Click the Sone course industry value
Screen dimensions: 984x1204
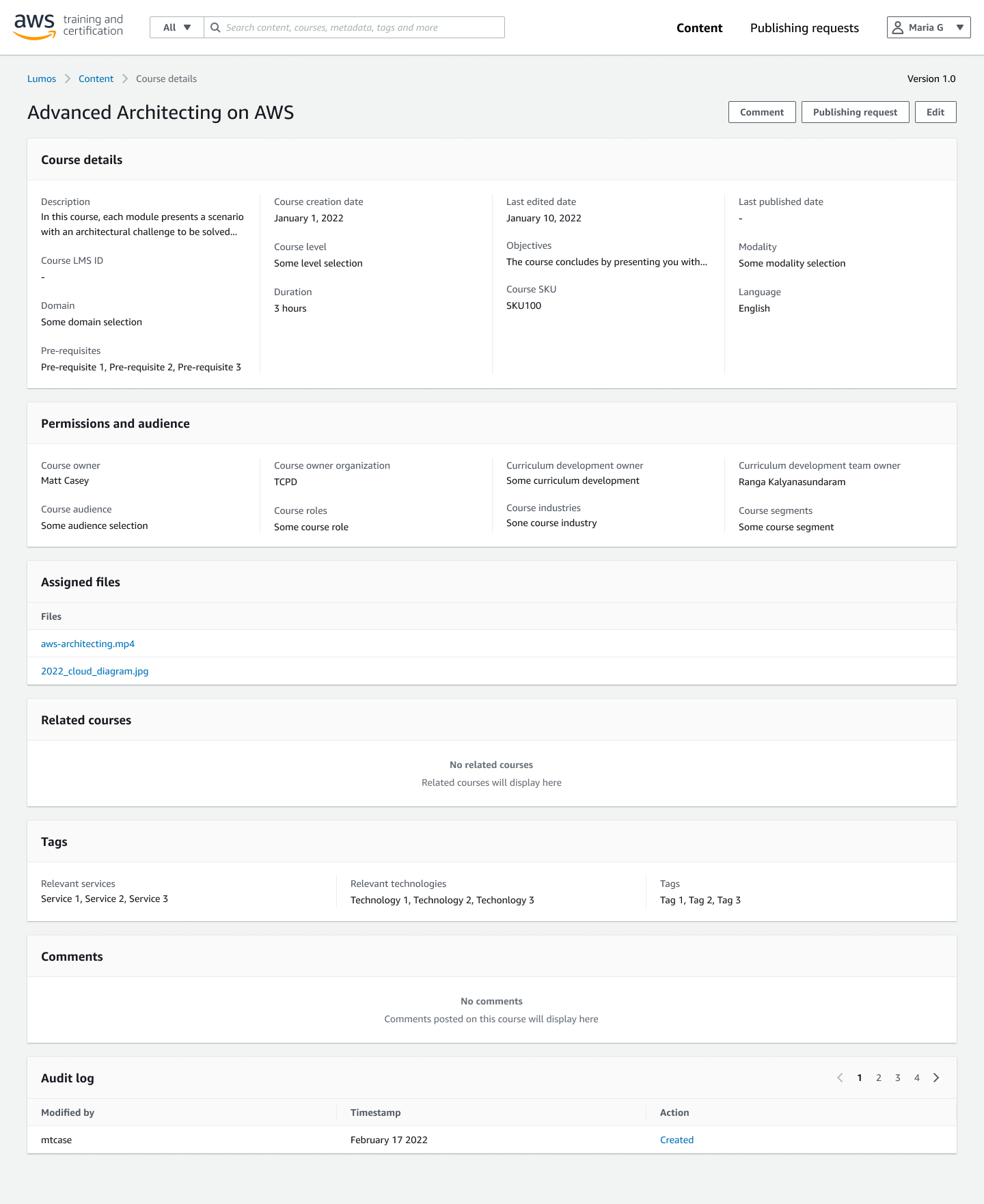click(x=551, y=523)
